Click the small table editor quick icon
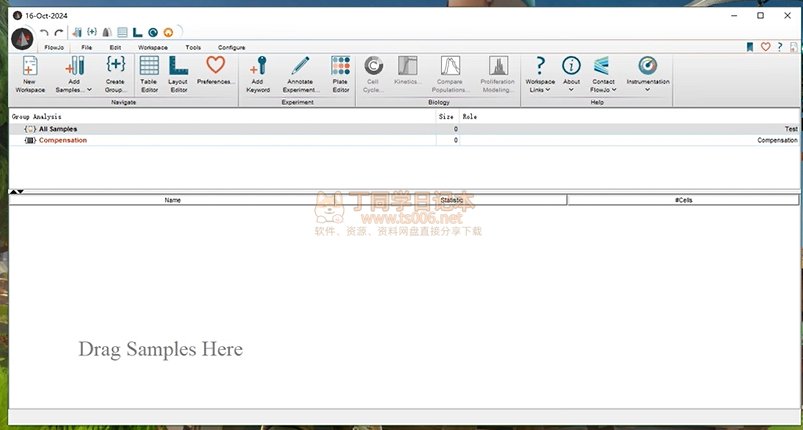This screenshot has height=430, width=803. pos(122,32)
